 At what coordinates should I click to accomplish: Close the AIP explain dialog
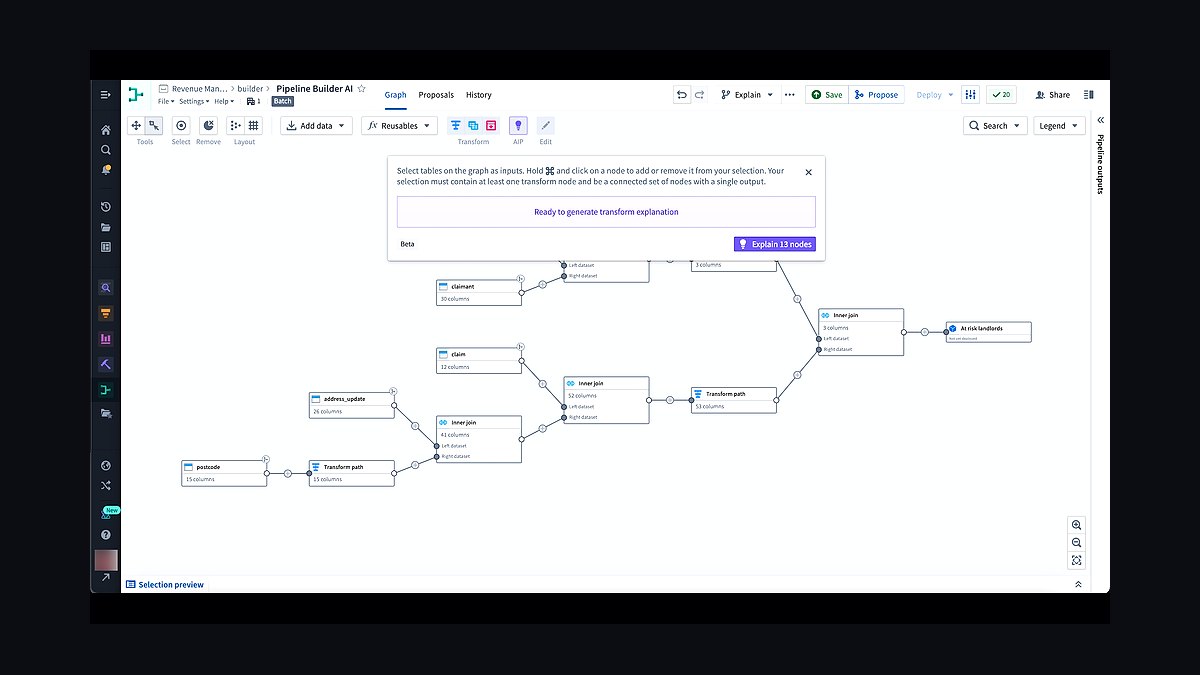pos(809,172)
